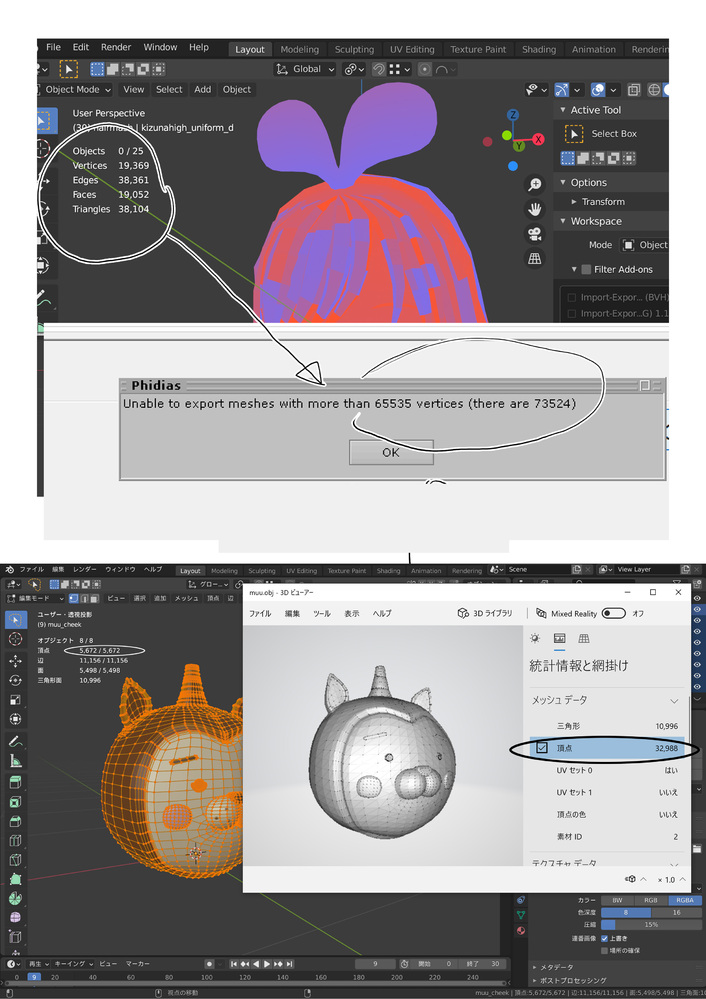Image resolution: width=706 pixels, height=999 pixels.
Task: Select RGBA color mode button
Action: pos(685,900)
